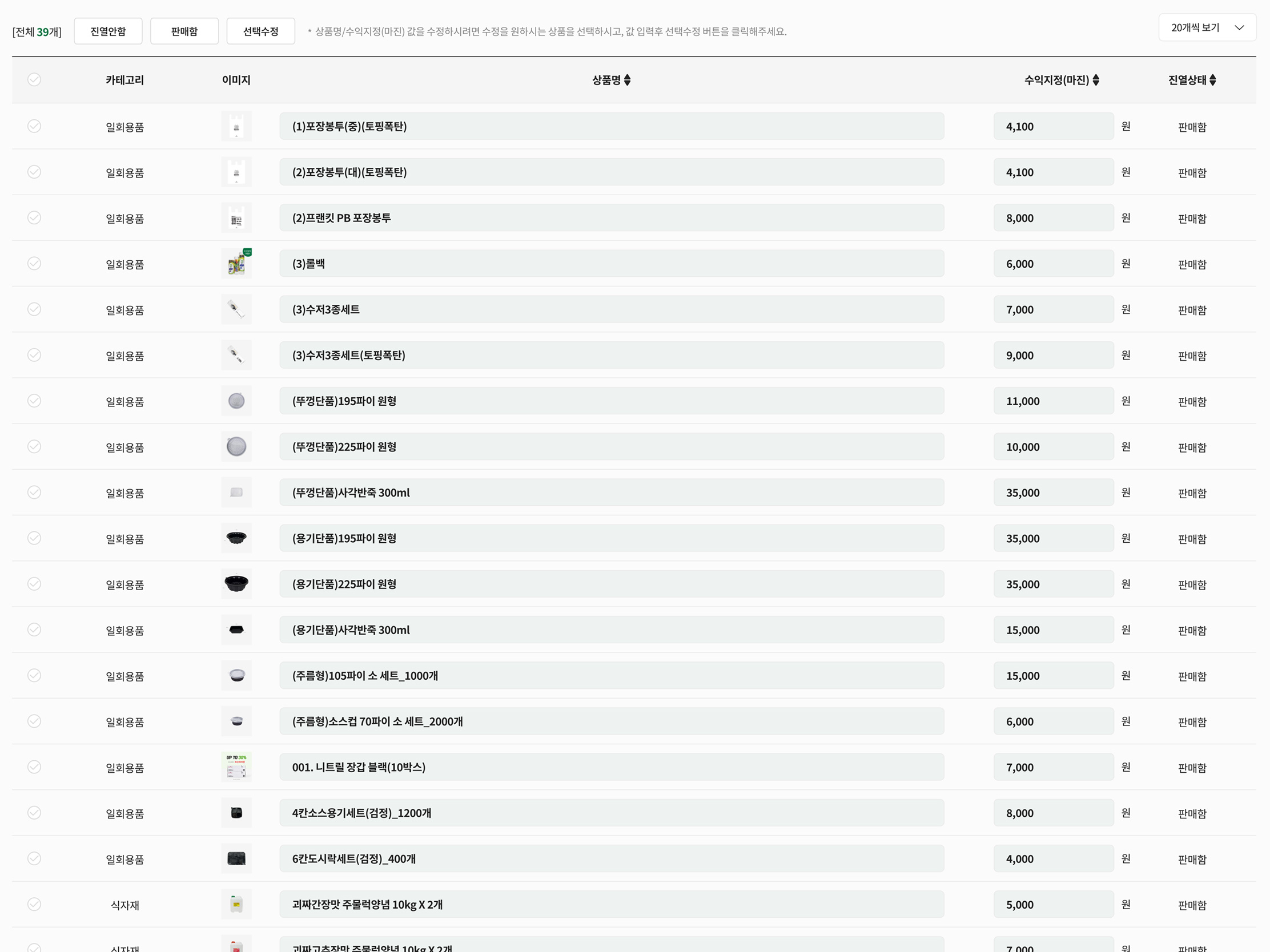Sort by 진열상태 column arrows
Screen dimensions: 1270x952
click(x=1212, y=80)
